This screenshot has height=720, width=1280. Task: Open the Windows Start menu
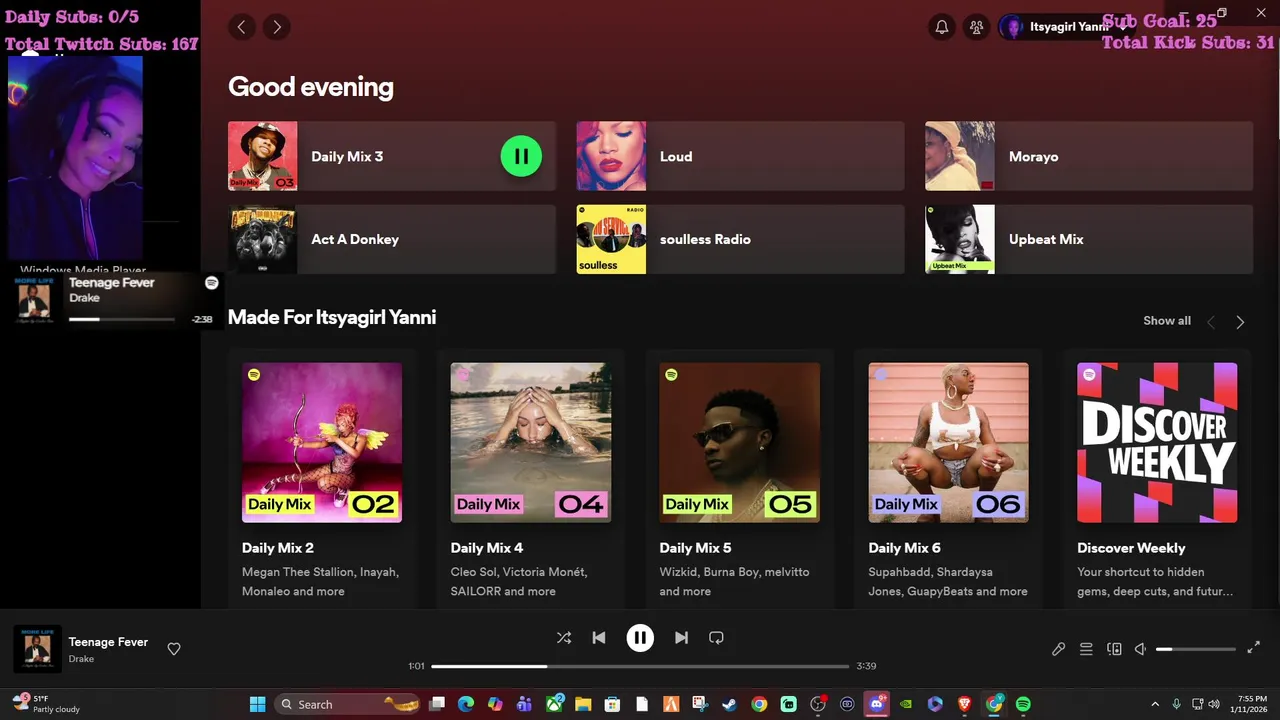(257, 704)
